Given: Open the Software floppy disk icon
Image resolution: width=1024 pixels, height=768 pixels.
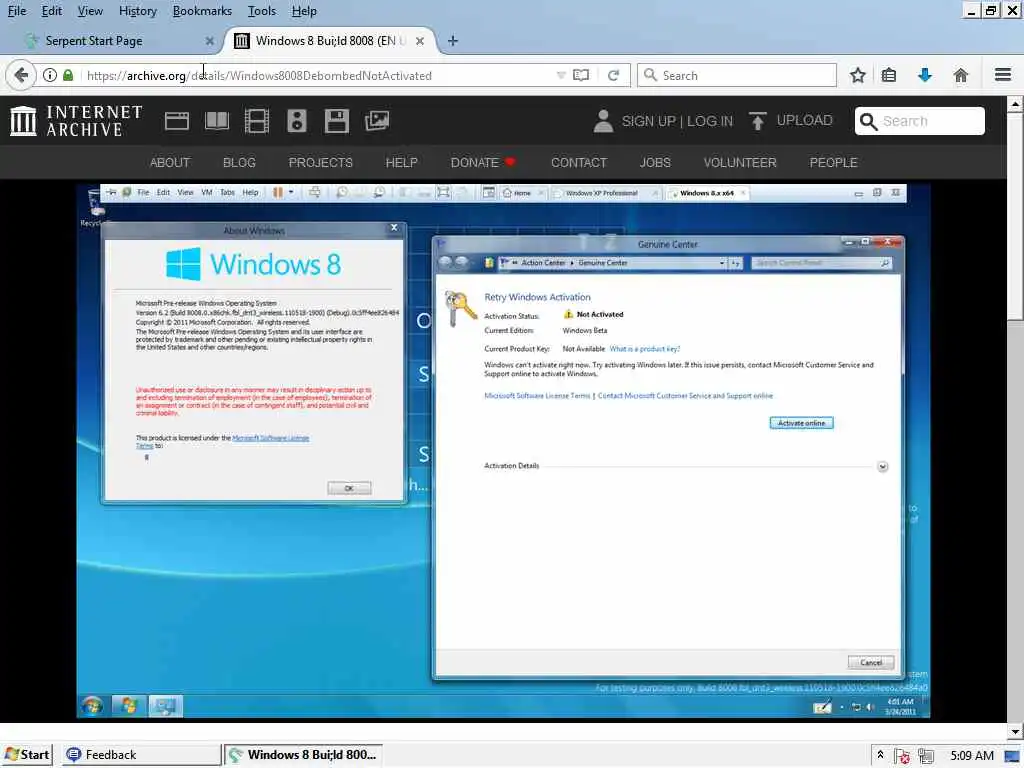Looking at the screenshot, I should click(337, 121).
